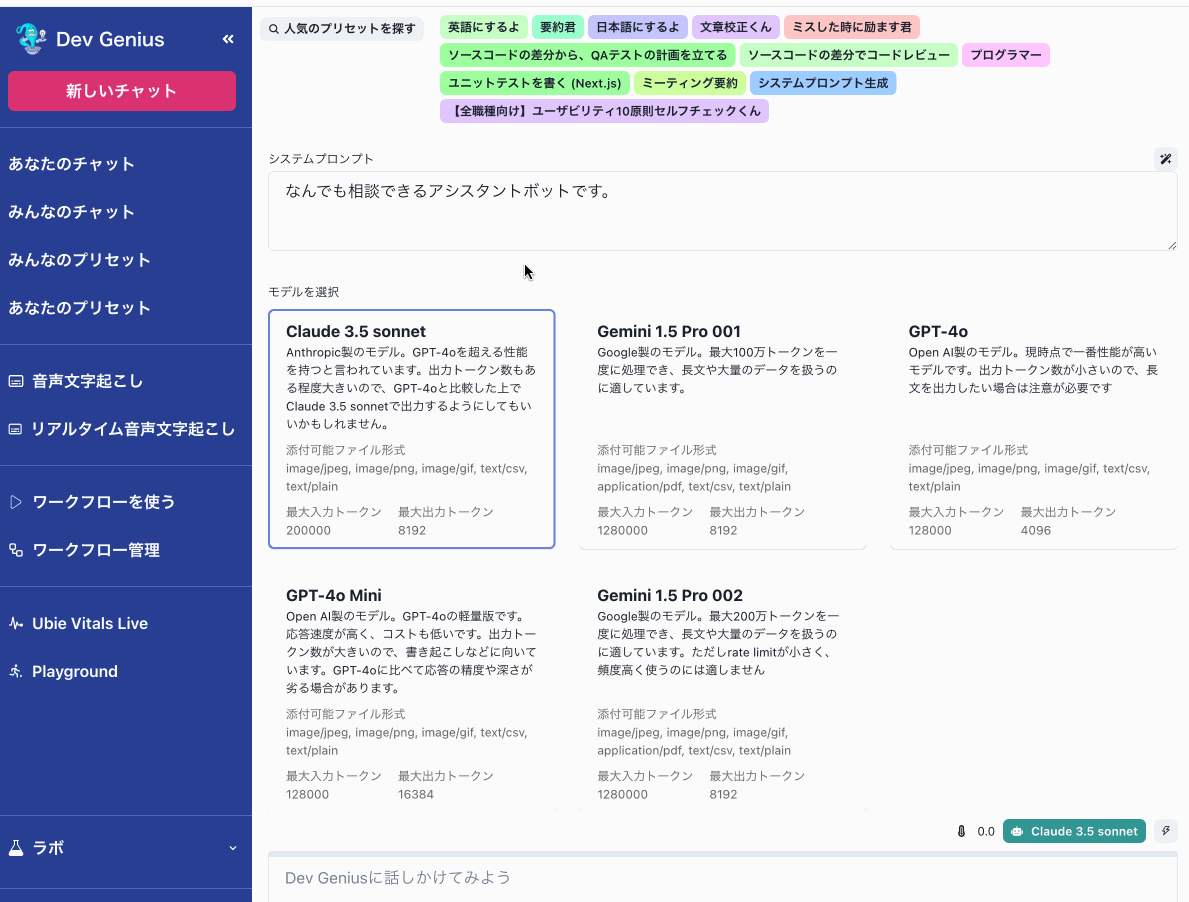Screen dimensions: 1189x902
Task: Select the 日本語にするよ preset
Action: point(638,27)
